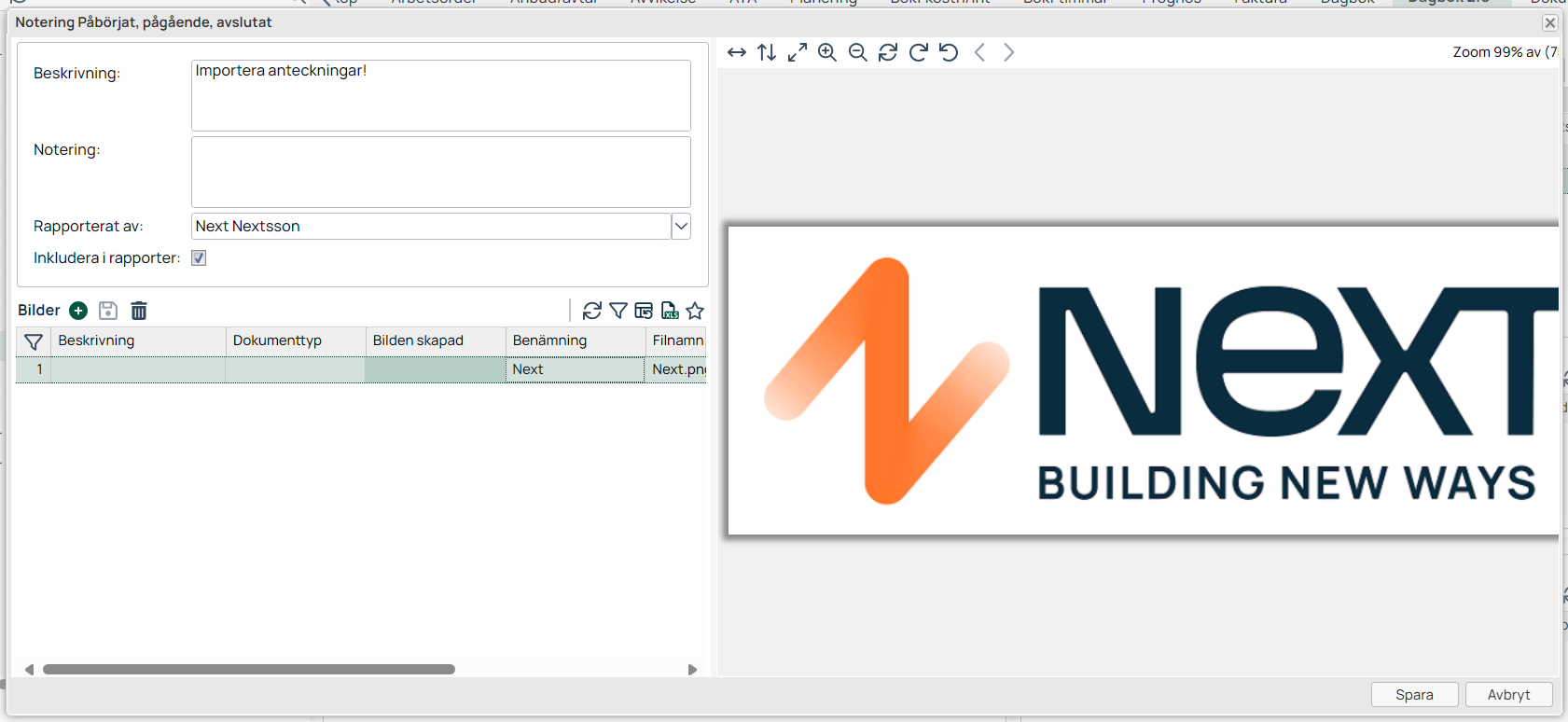
Task: Click the filter funnel in the table header corner
Action: pos(34,341)
